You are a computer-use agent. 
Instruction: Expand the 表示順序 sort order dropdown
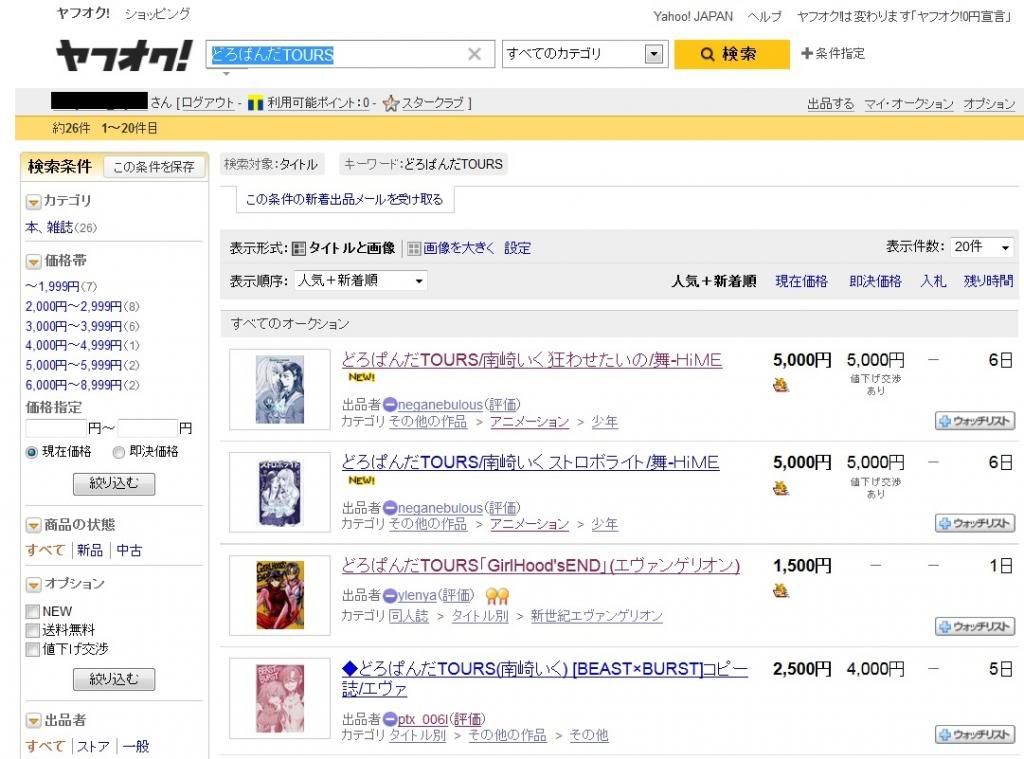pos(361,281)
